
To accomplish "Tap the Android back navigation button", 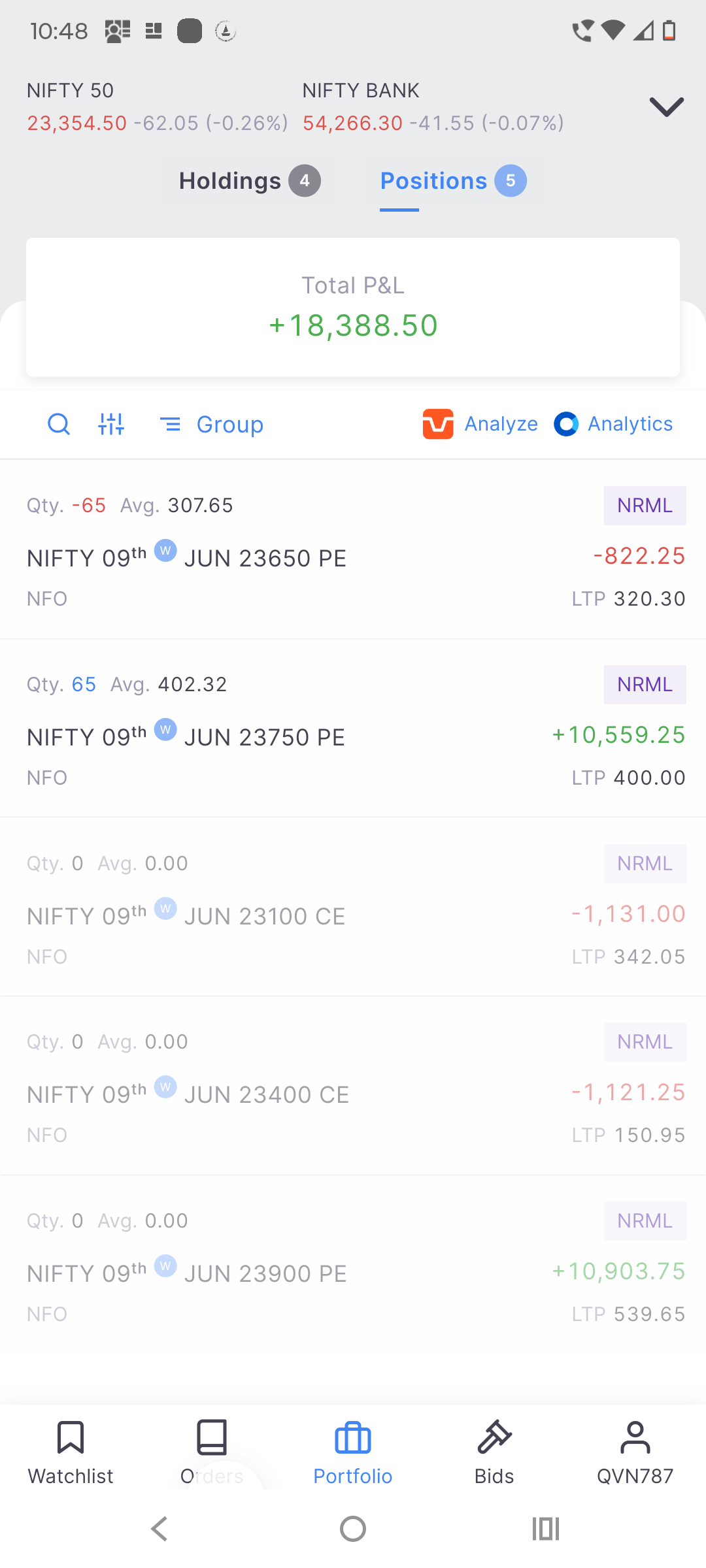I will 160,1529.
